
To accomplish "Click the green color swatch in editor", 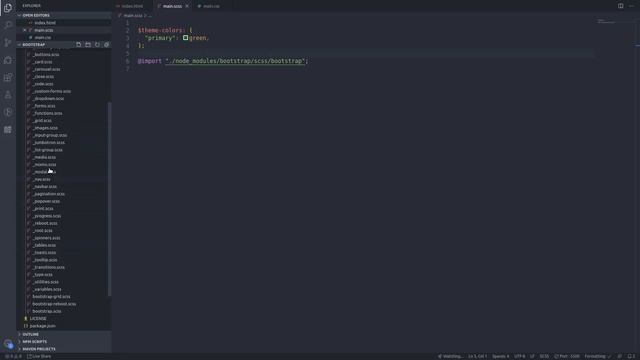I will point(185,38).
